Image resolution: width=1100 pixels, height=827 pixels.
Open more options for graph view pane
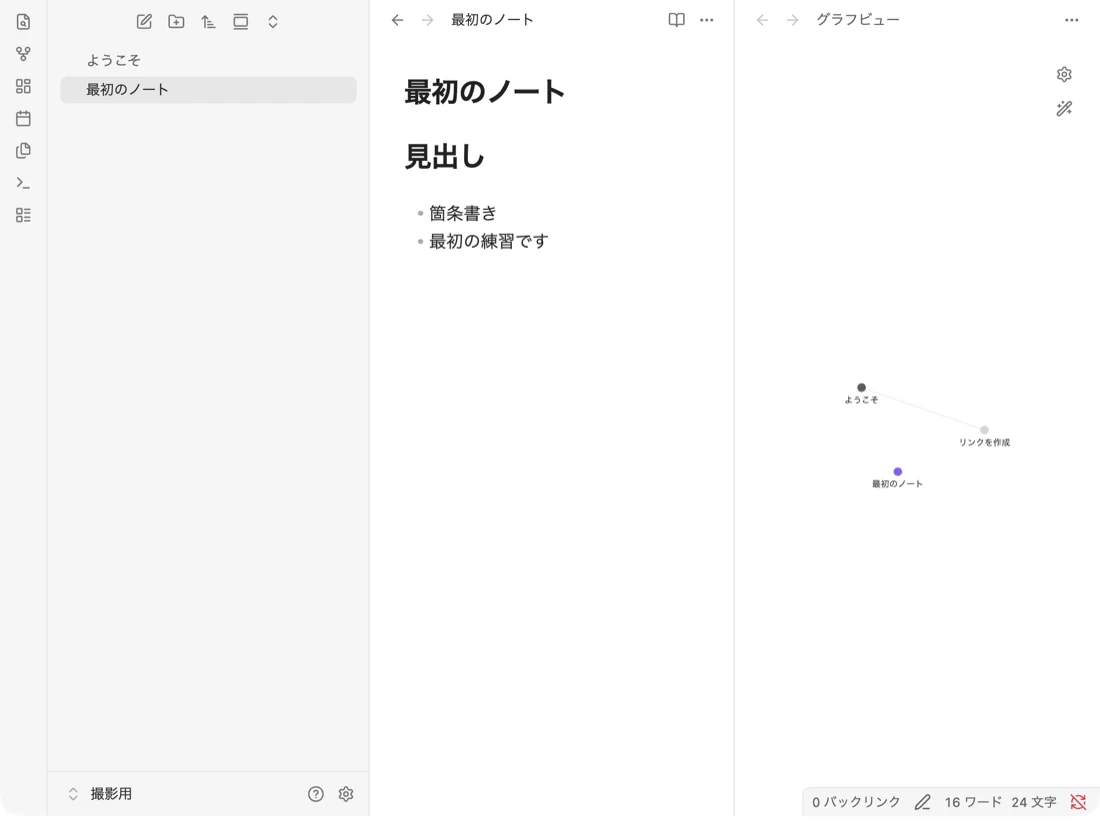point(1071,20)
